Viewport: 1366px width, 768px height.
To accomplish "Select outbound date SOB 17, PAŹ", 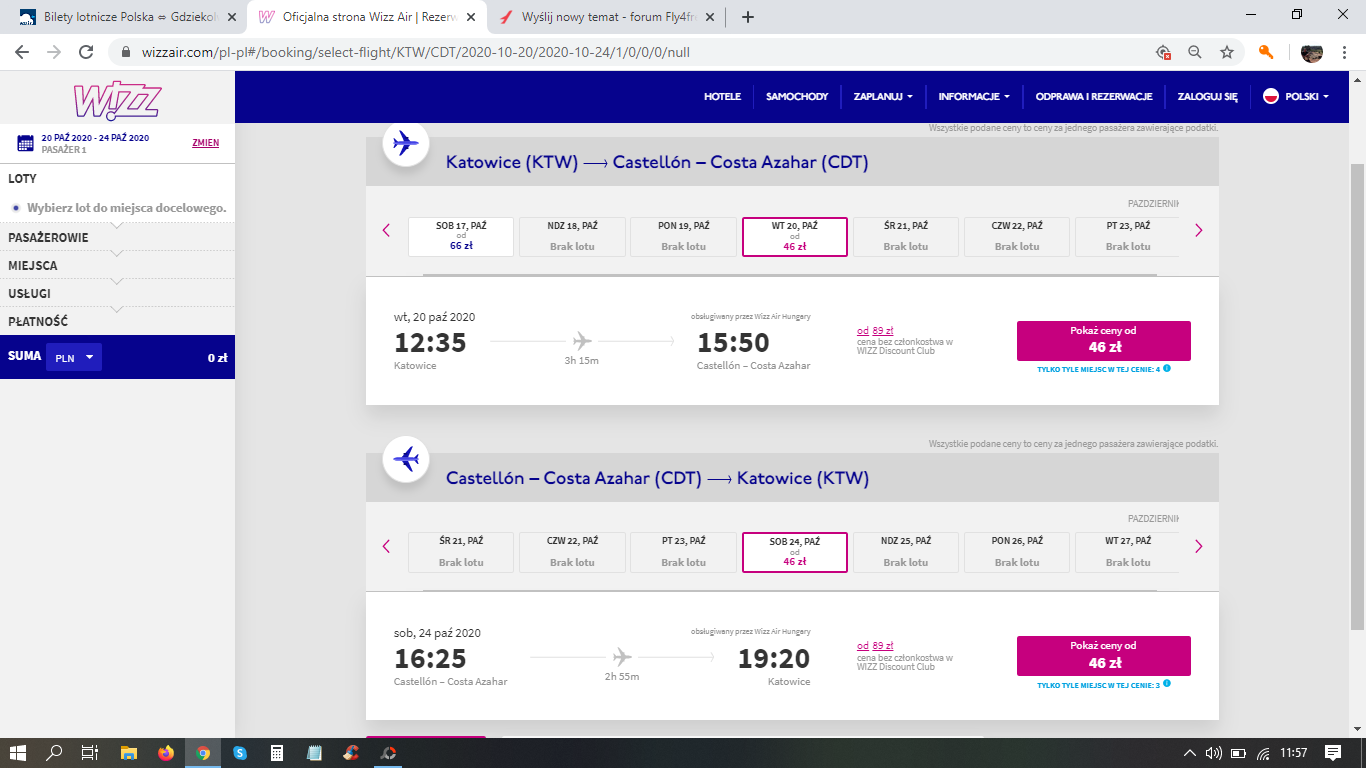I will coord(461,237).
